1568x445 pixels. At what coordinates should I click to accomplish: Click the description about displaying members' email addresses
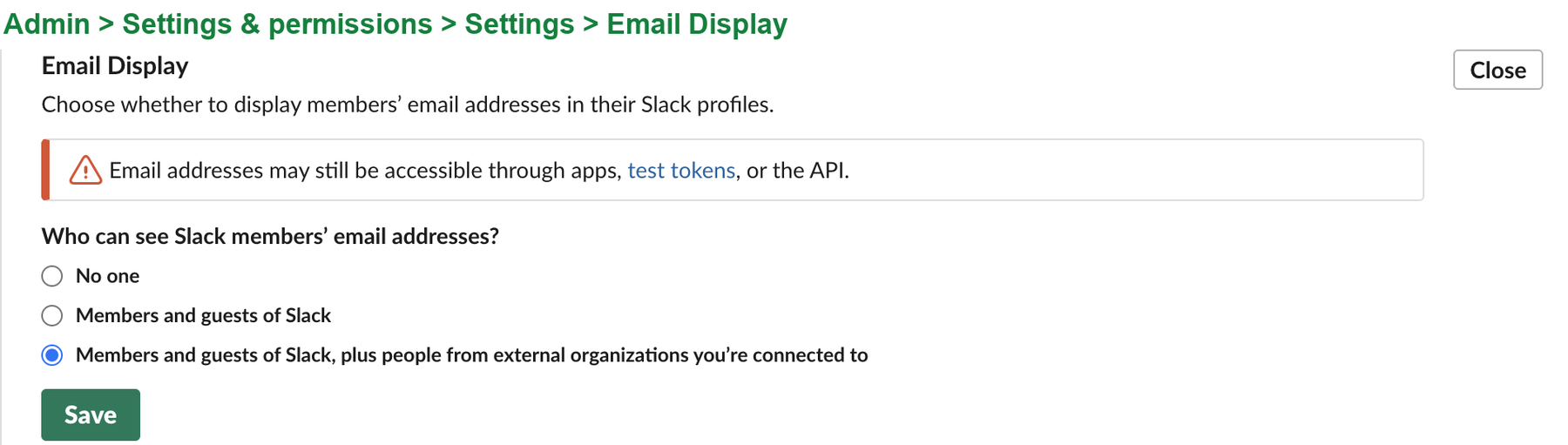tap(408, 105)
